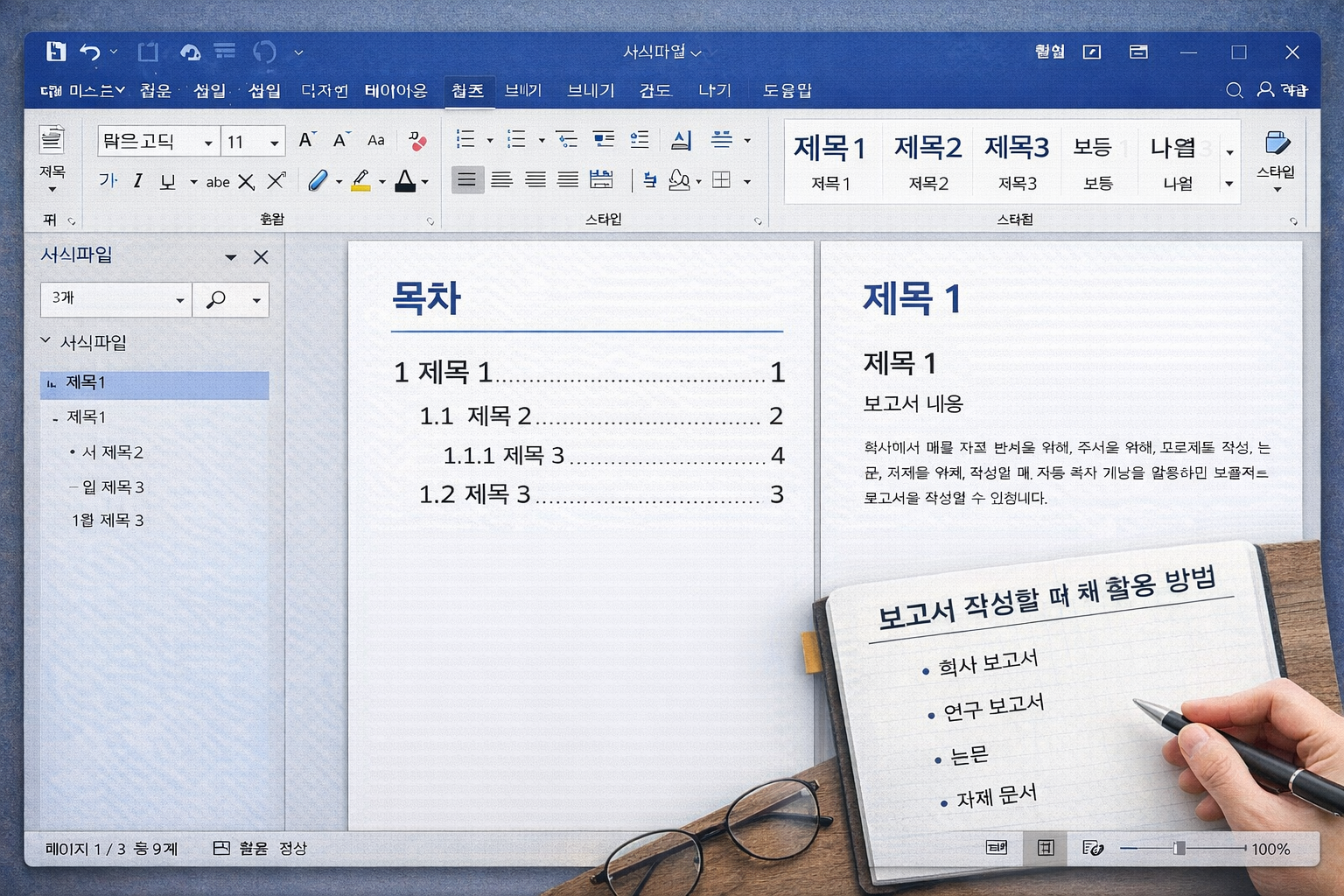Toggle bold (가) formatting
This screenshot has height=896, width=1344.
[108, 181]
